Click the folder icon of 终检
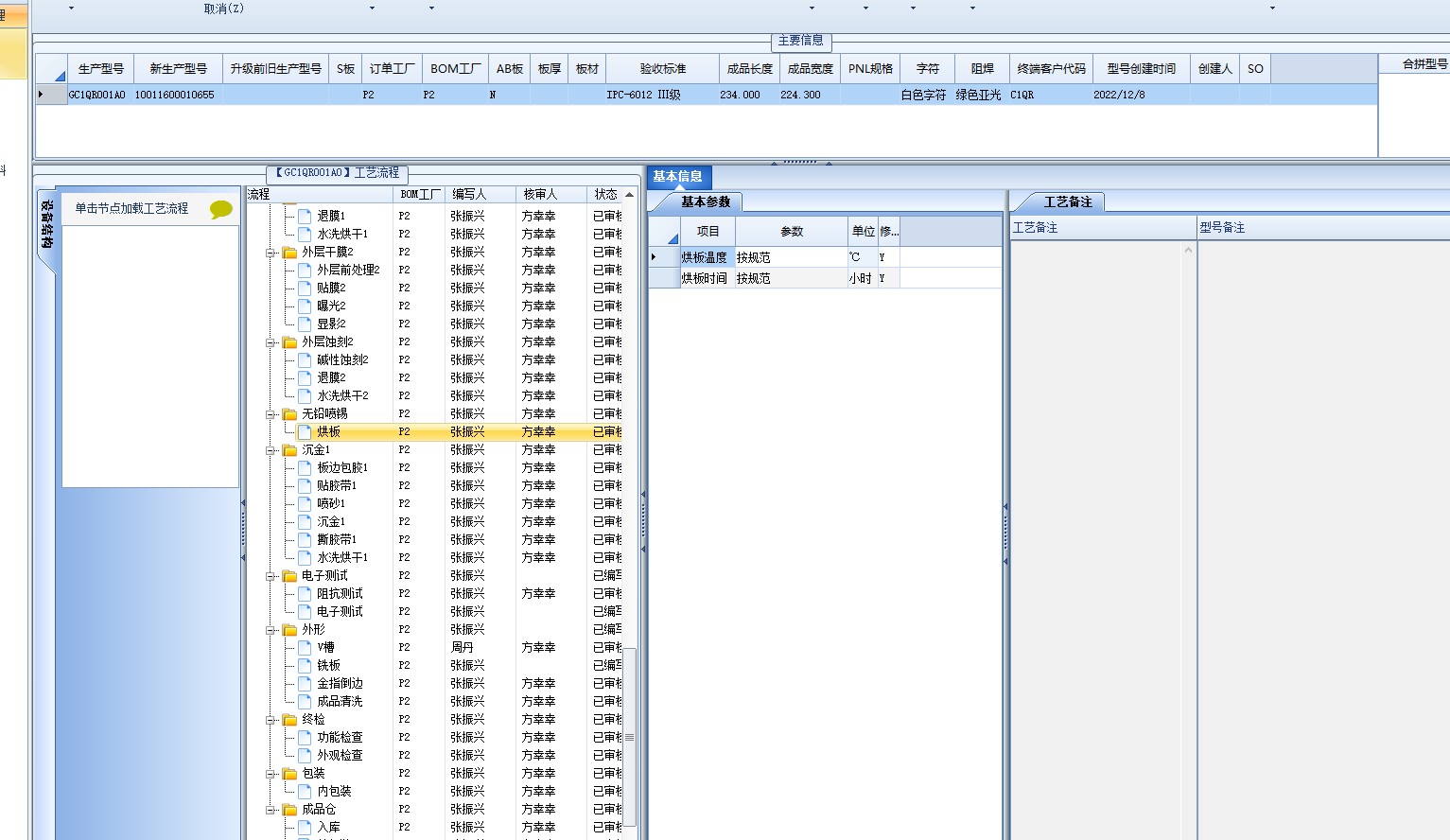 [x=289, y=720]
